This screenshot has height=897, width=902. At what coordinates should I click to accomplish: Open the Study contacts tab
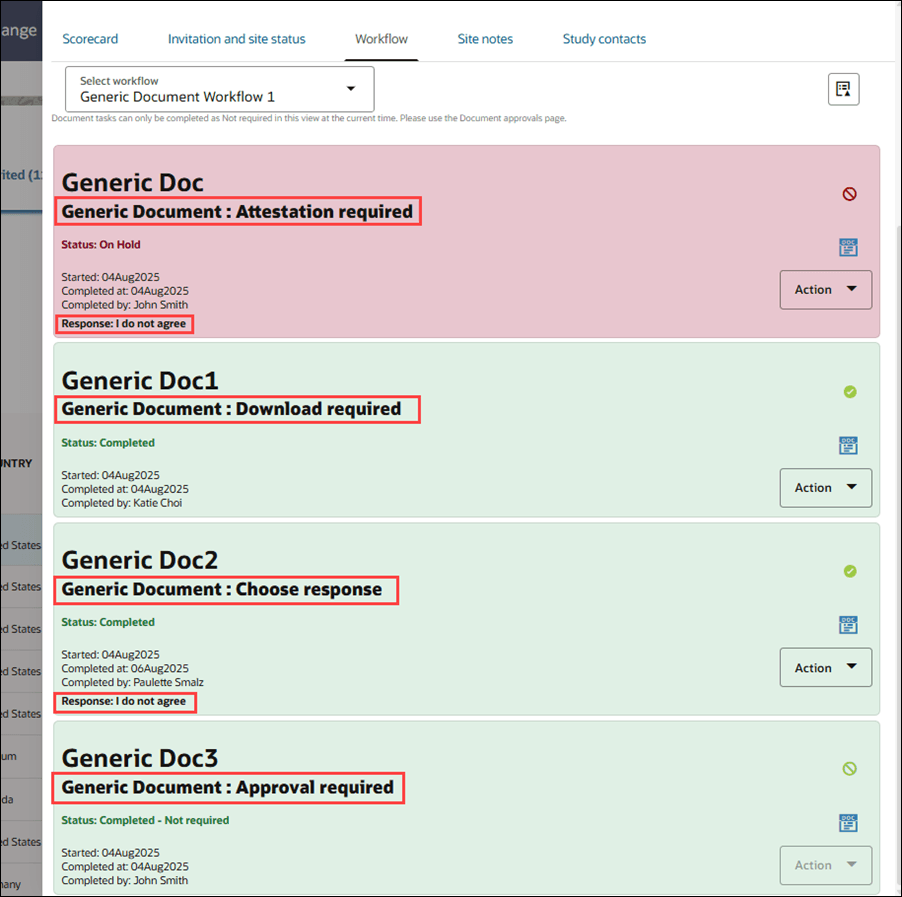point(604,39)
